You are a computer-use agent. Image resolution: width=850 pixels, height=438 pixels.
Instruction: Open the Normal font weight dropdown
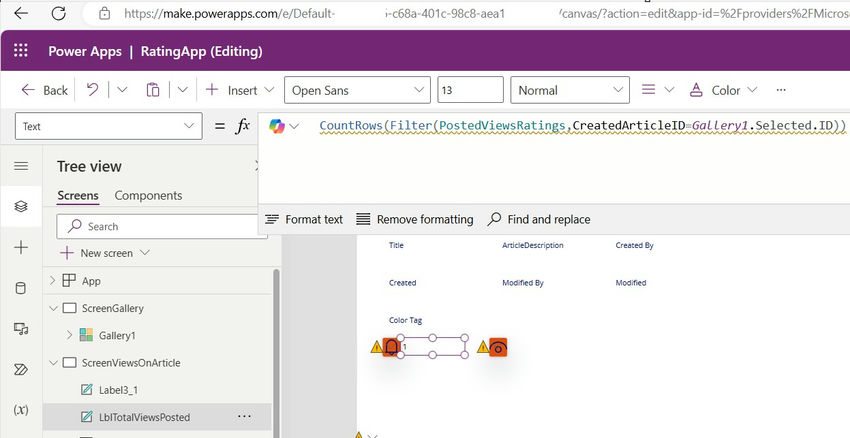[x=570, y=90]
